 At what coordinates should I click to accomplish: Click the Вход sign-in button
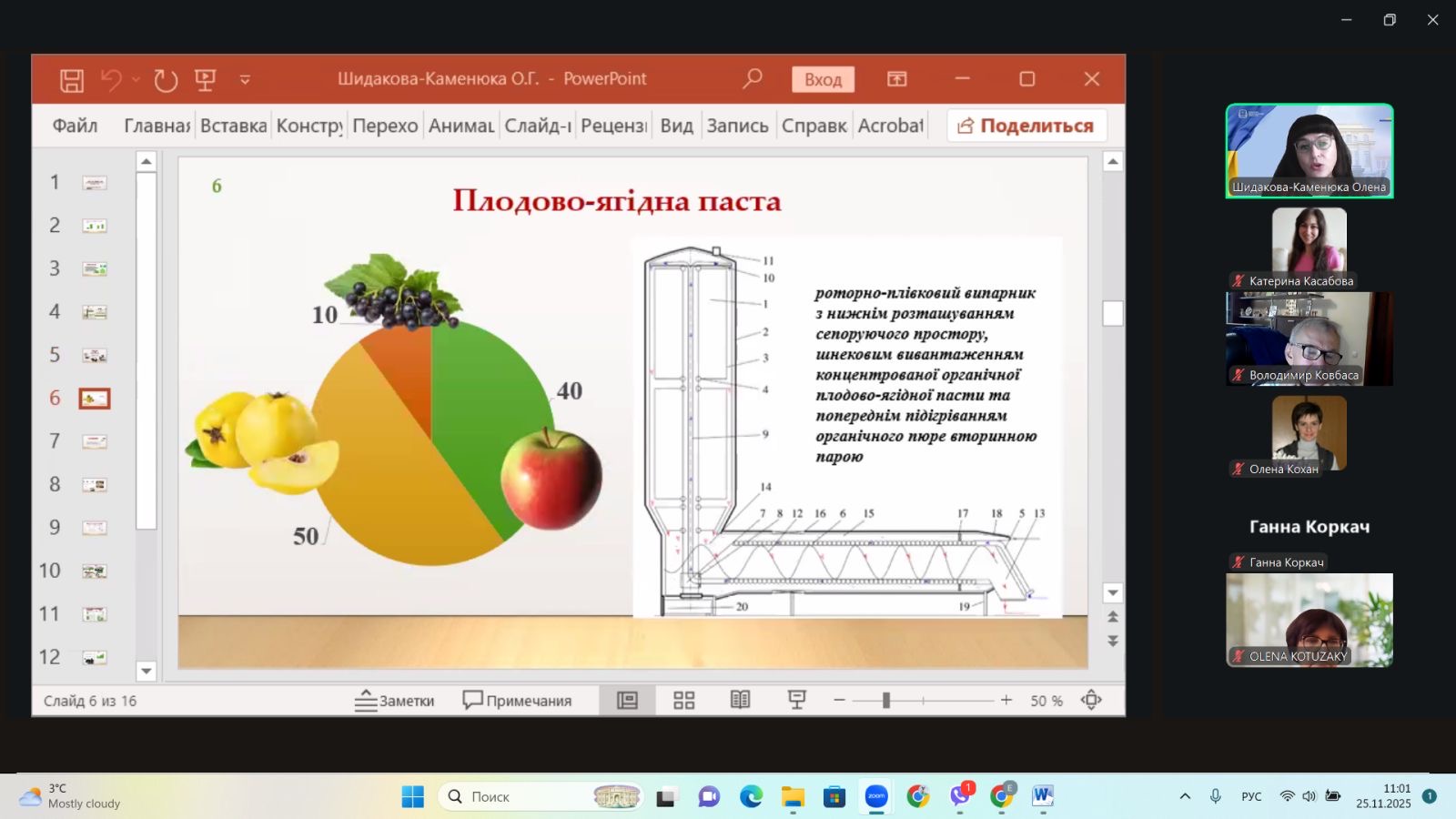[823, 80]
